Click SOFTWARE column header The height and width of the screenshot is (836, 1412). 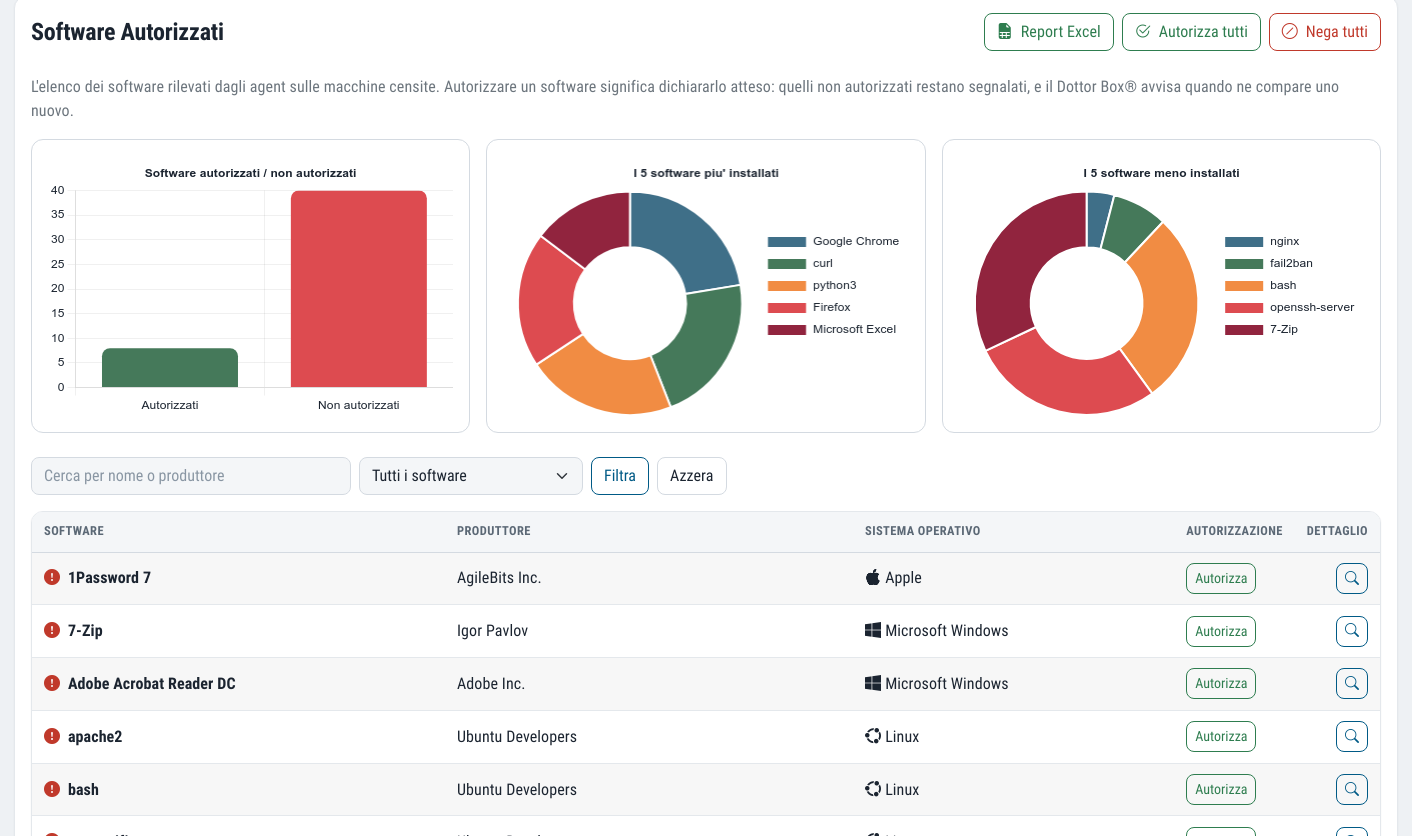(74, 531)
